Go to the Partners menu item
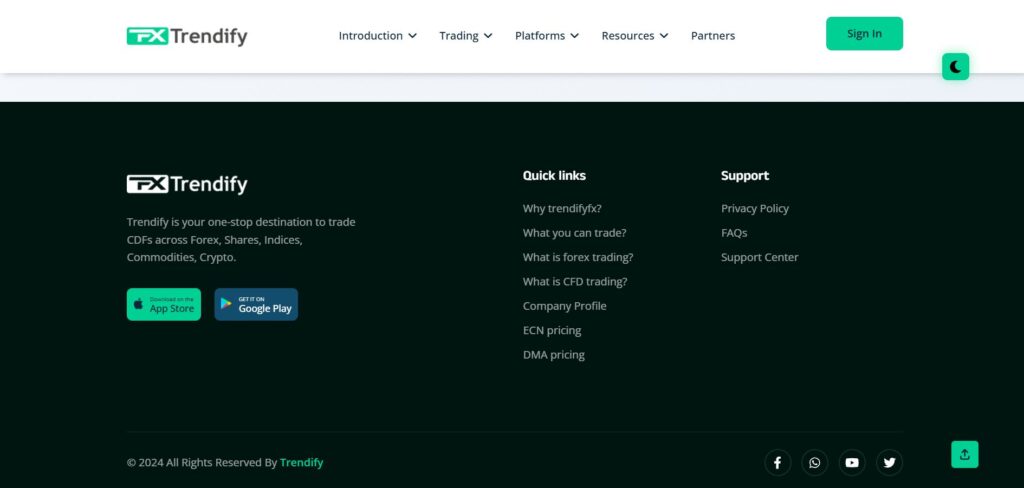1024x488 pixels. pyautogui.click(x=712, y=36)
